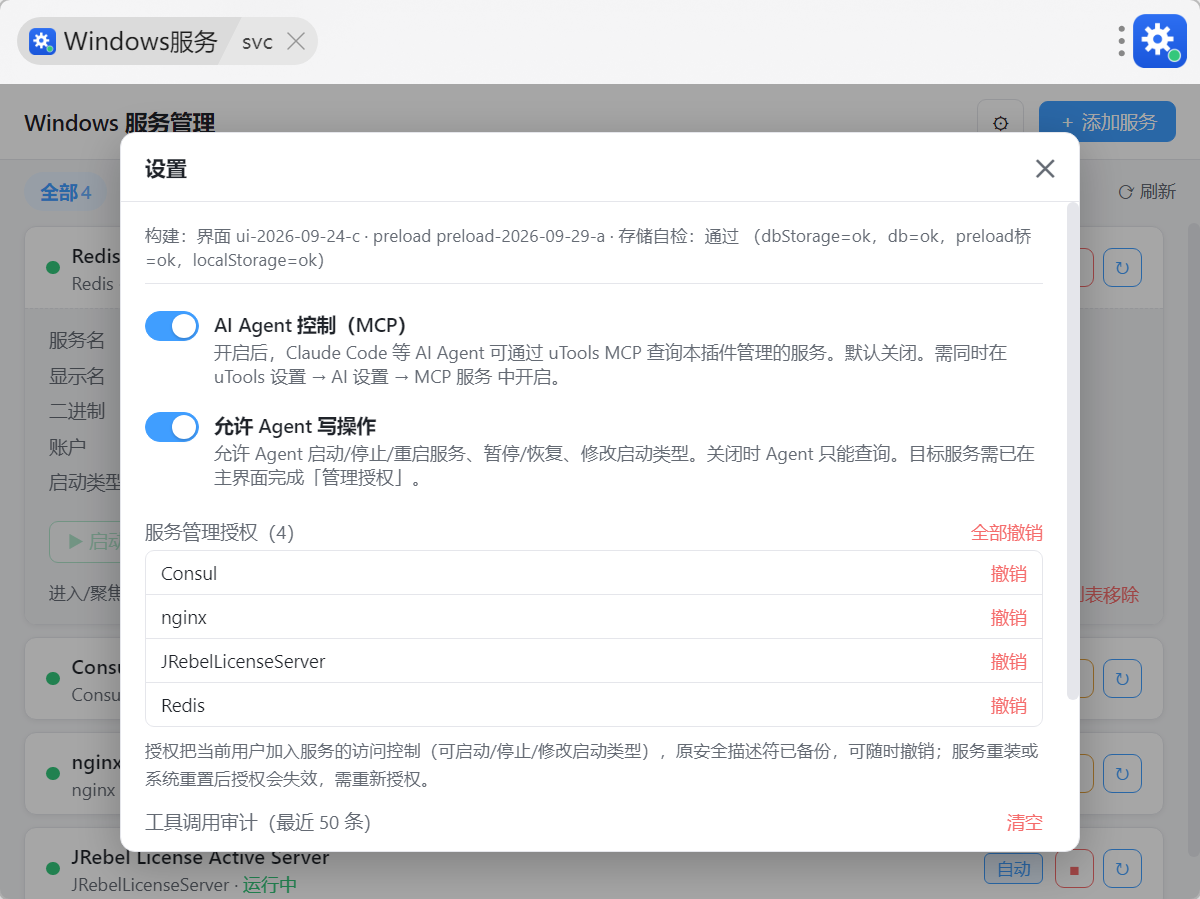Click the uTools plugin gear icon at top right

pyautogui.click(x=1159, y=41)
